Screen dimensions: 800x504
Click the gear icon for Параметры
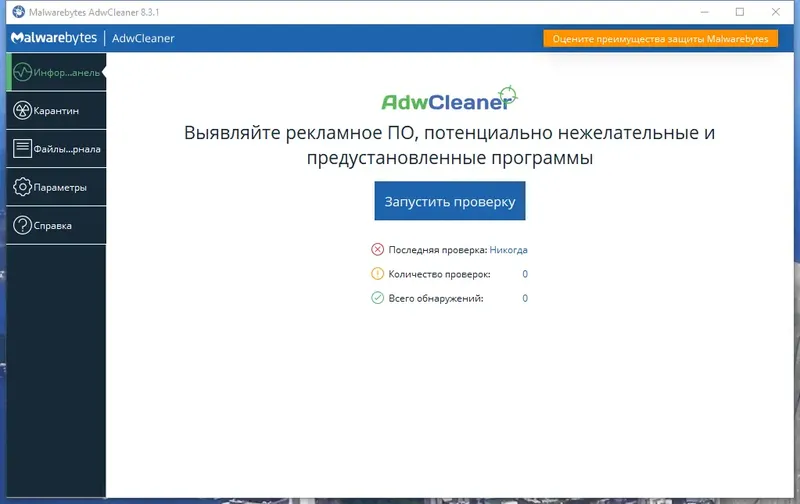pyautogui.click(x=22, y=187)
